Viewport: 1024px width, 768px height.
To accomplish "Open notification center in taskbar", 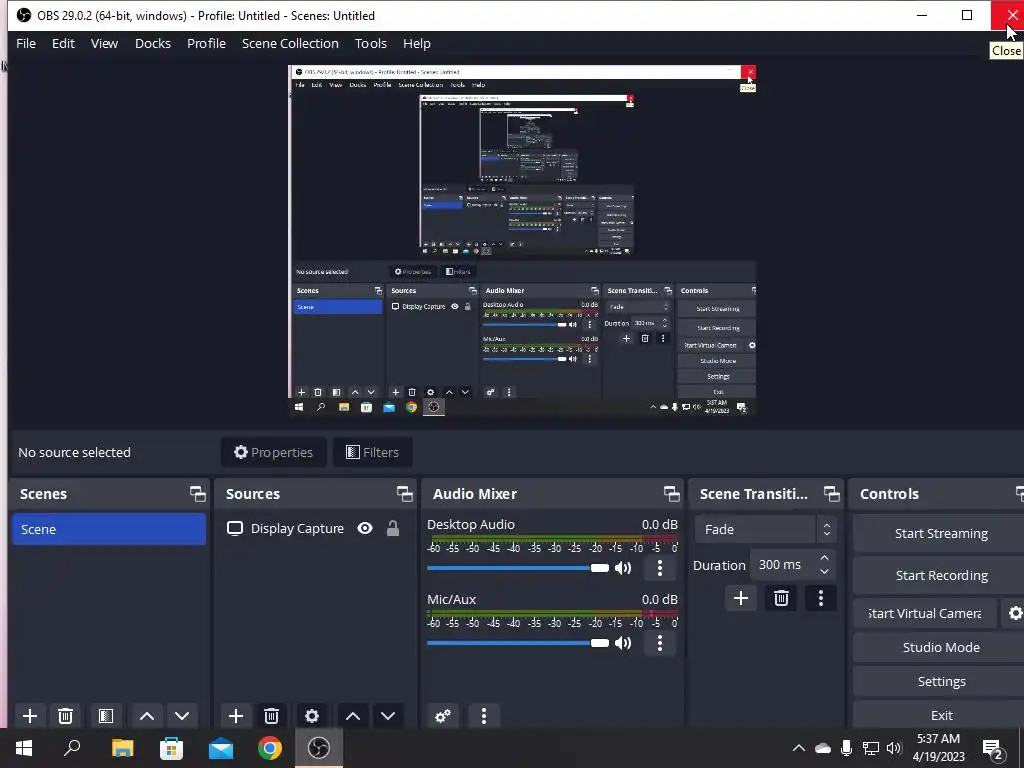I will pos(993,748).
